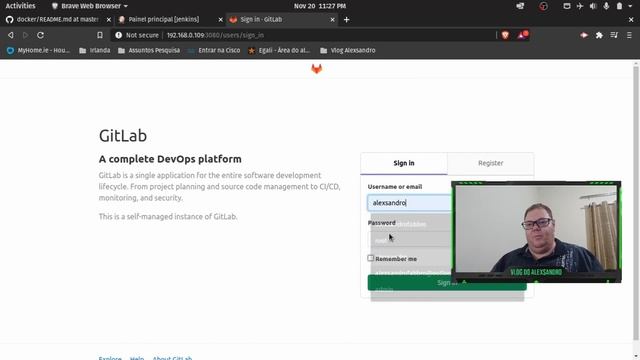The height and width of the screenshot is (360, 640).
Task: Switch to the Register tab
Action: pos(491,163)
